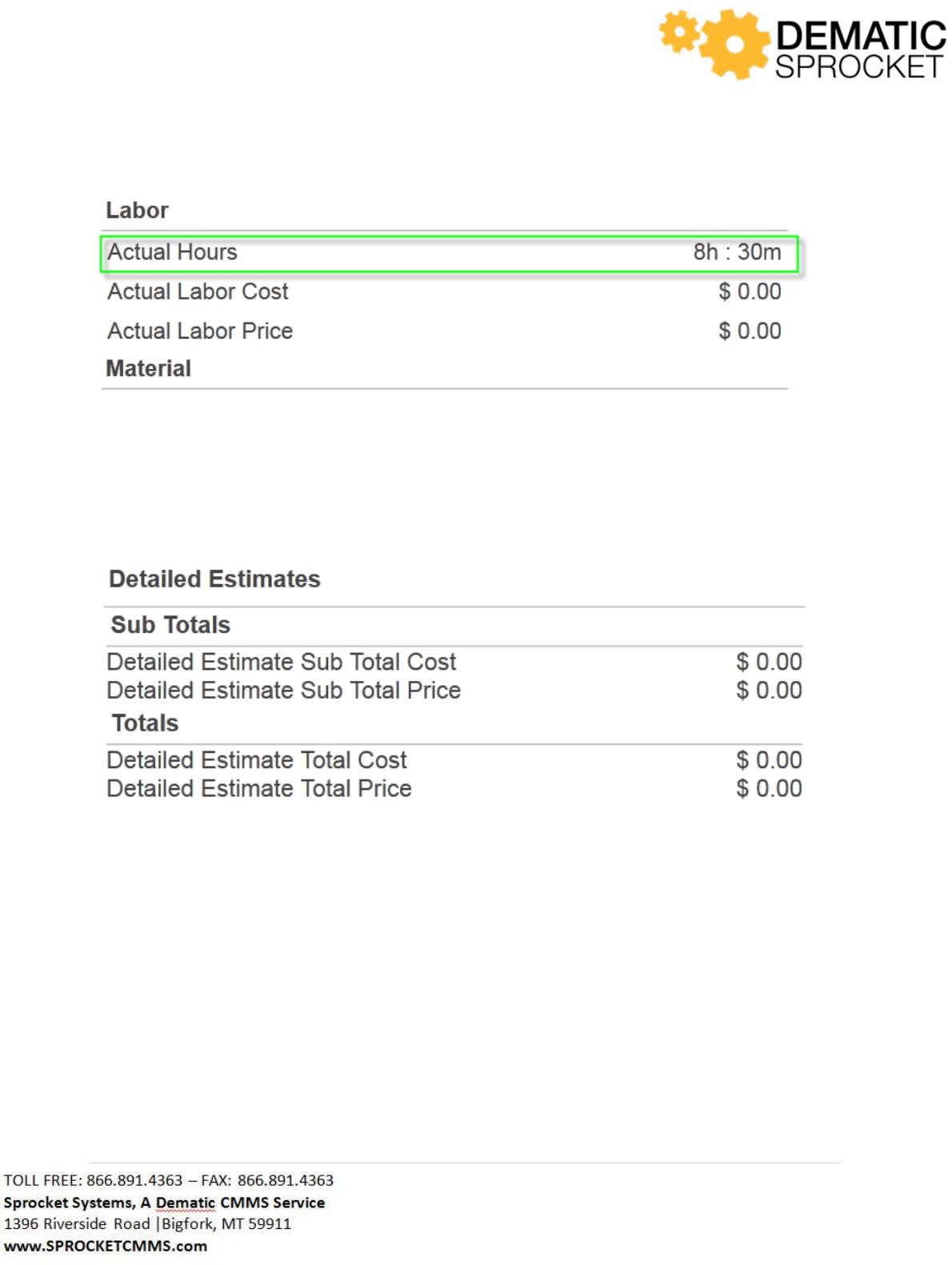Image resolution: width=952 pixels, height=1265 pixels.
Task: Open the www.SPROCKETCMMS.com website link
Action: tap(106, 1246)
